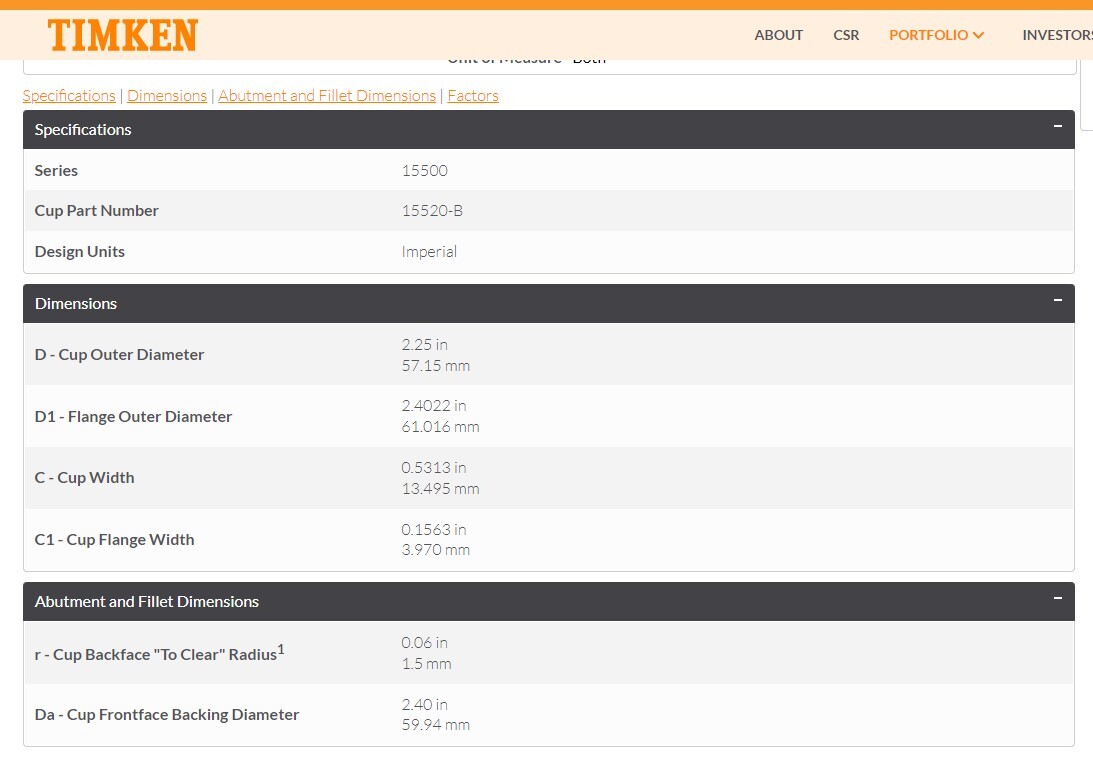Viewport: 1093px width, 757px height.
Task: Click the Abutment and Fillet Dimensions header title
Action: tap(147, 602)
